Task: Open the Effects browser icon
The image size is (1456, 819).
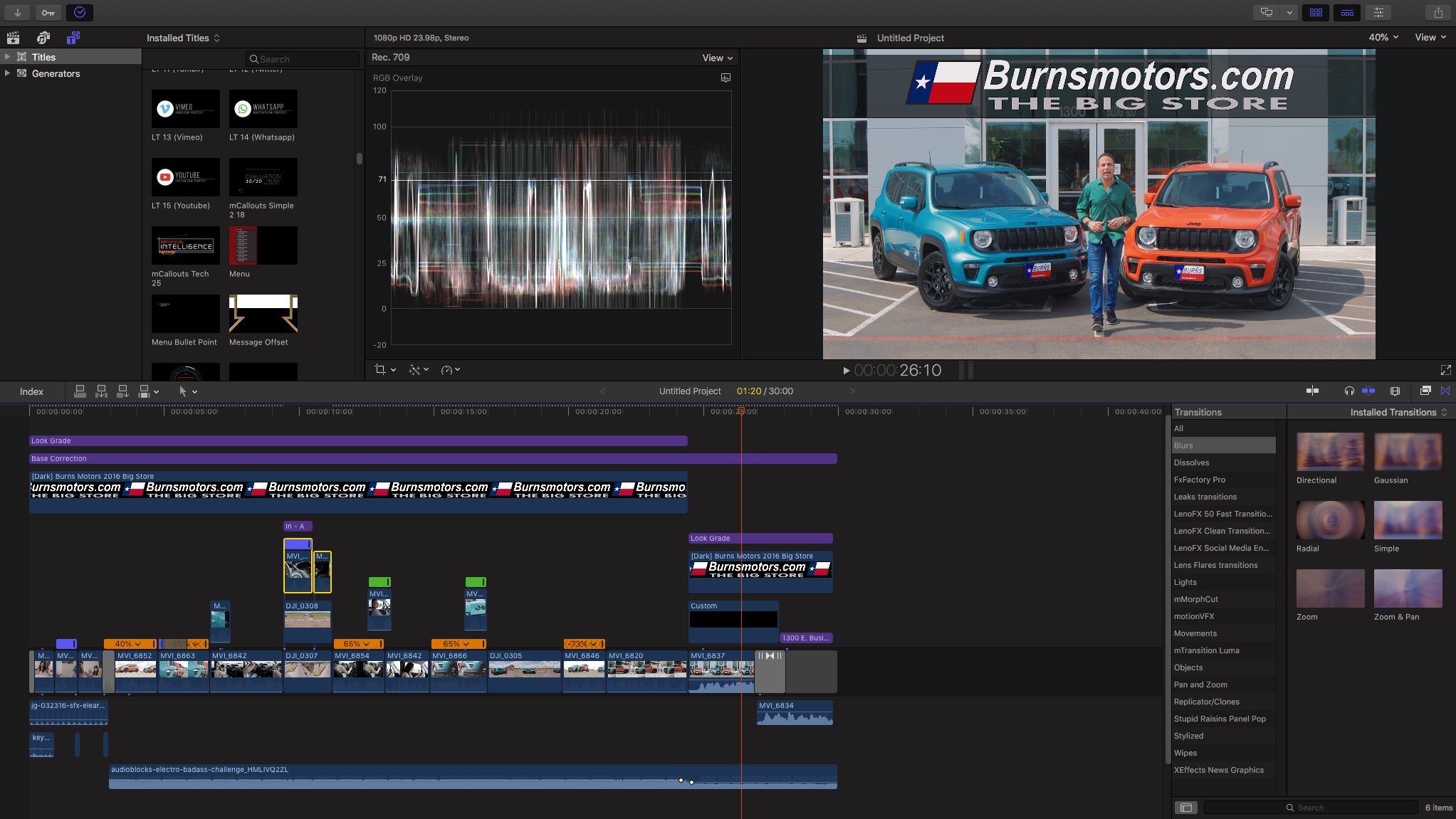Action: pos(1425,391)
